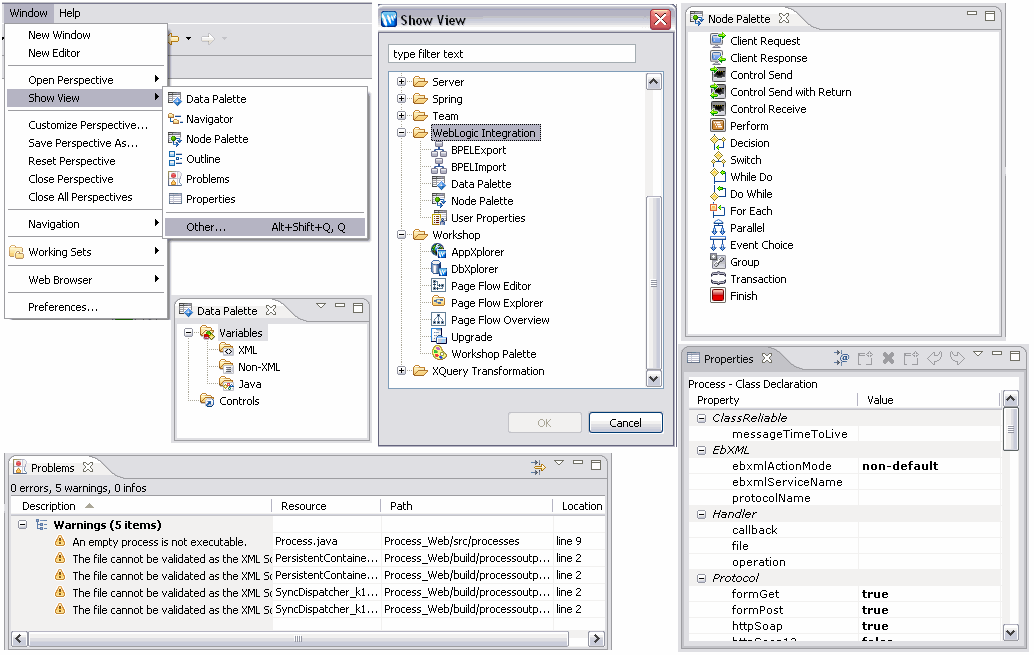Select the Decision node icon
Viewport: 1034px width, 655px height.
click(717, 142)
